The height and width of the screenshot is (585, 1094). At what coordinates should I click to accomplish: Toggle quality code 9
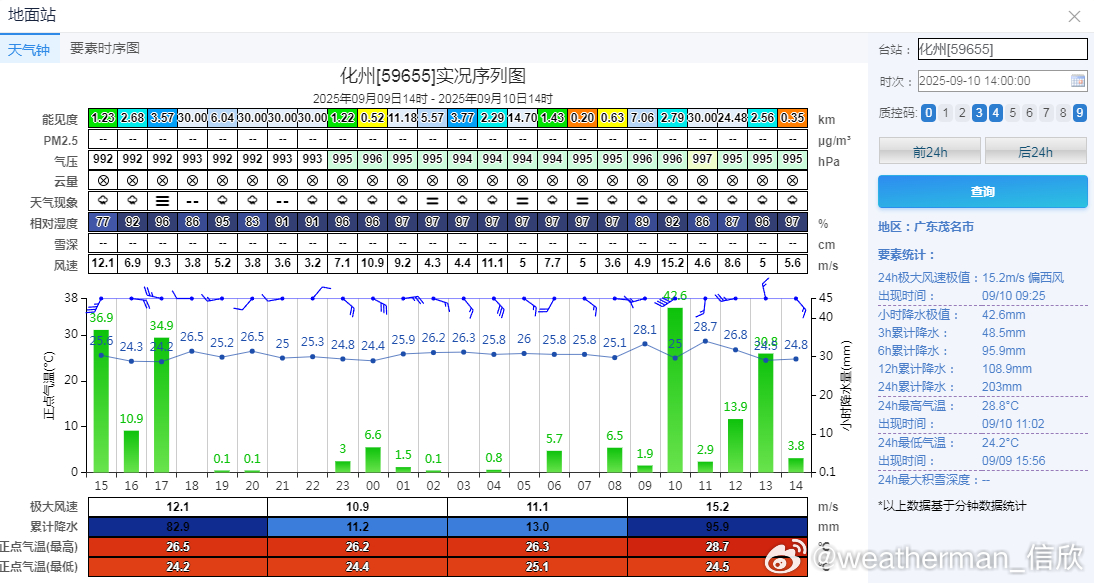(1079, 113)
